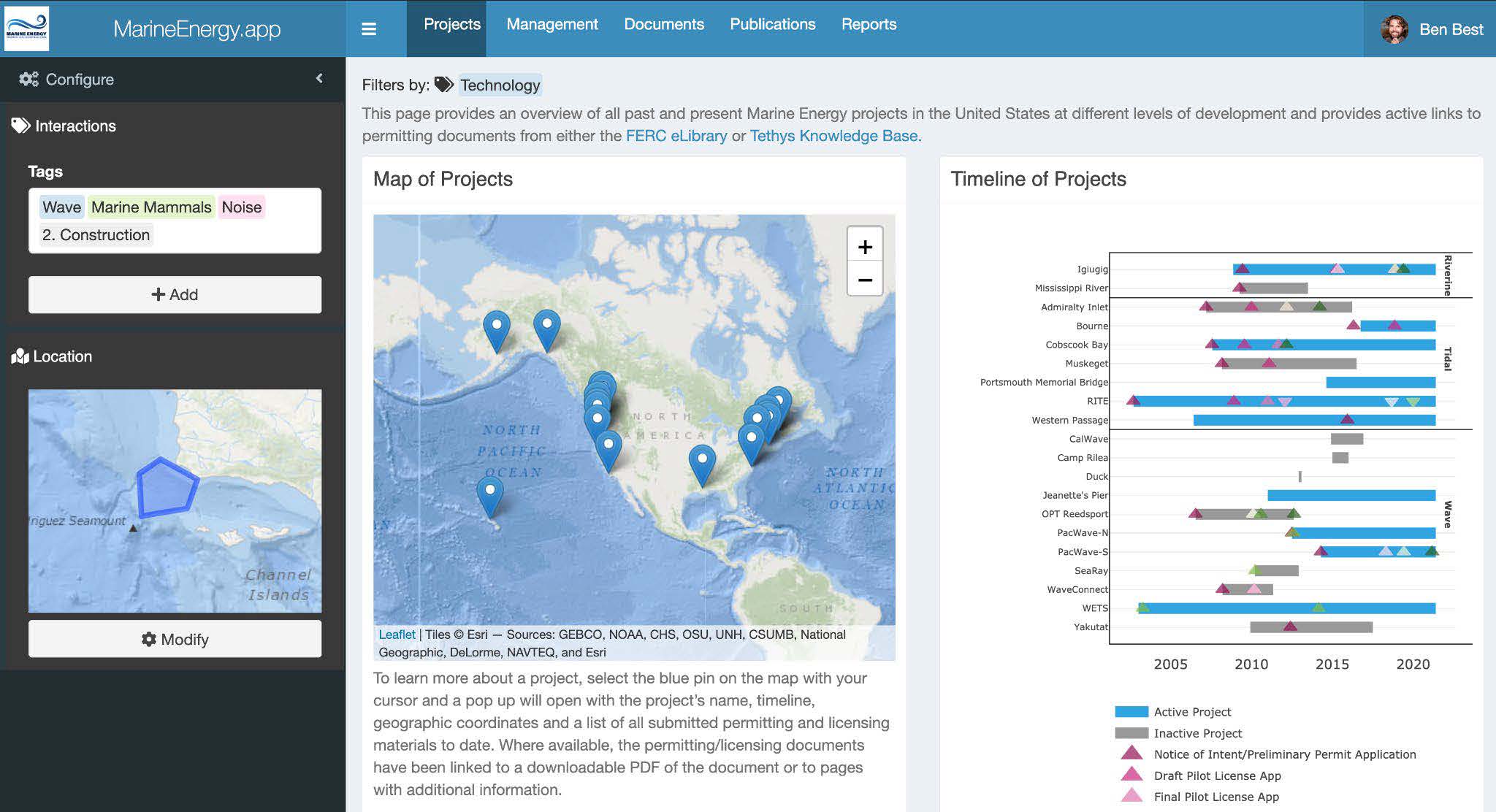Click the Modify location button
The width and height of the screenshot is (1496, 812).
[x=175, y=639]
